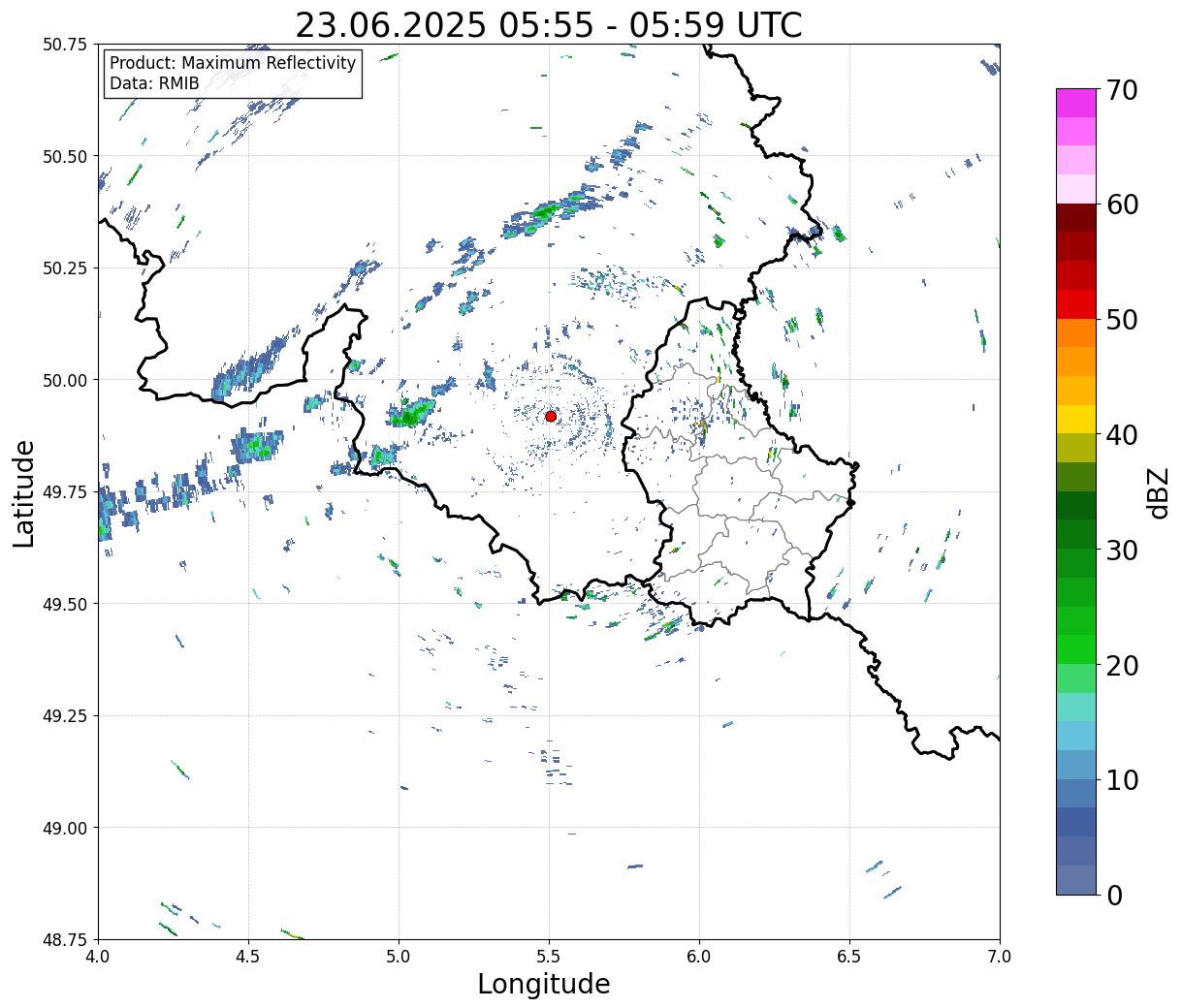Image resolution: width=1182 pixels, height=1008 pixels.
Task: Click the latitude tick label 50.50
Action: [x=65, y=156]
